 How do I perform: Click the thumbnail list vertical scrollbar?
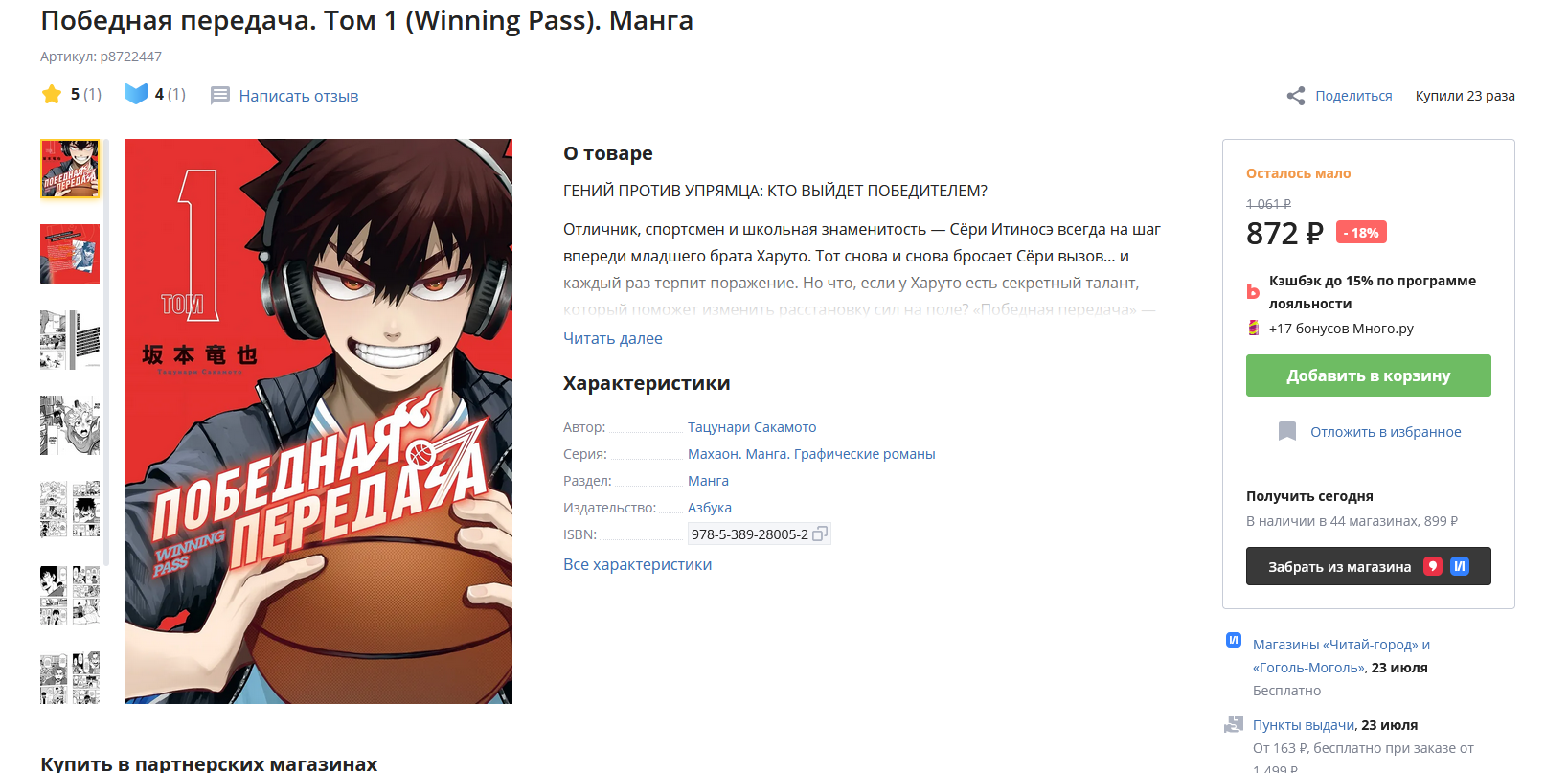tap(106, 352)
